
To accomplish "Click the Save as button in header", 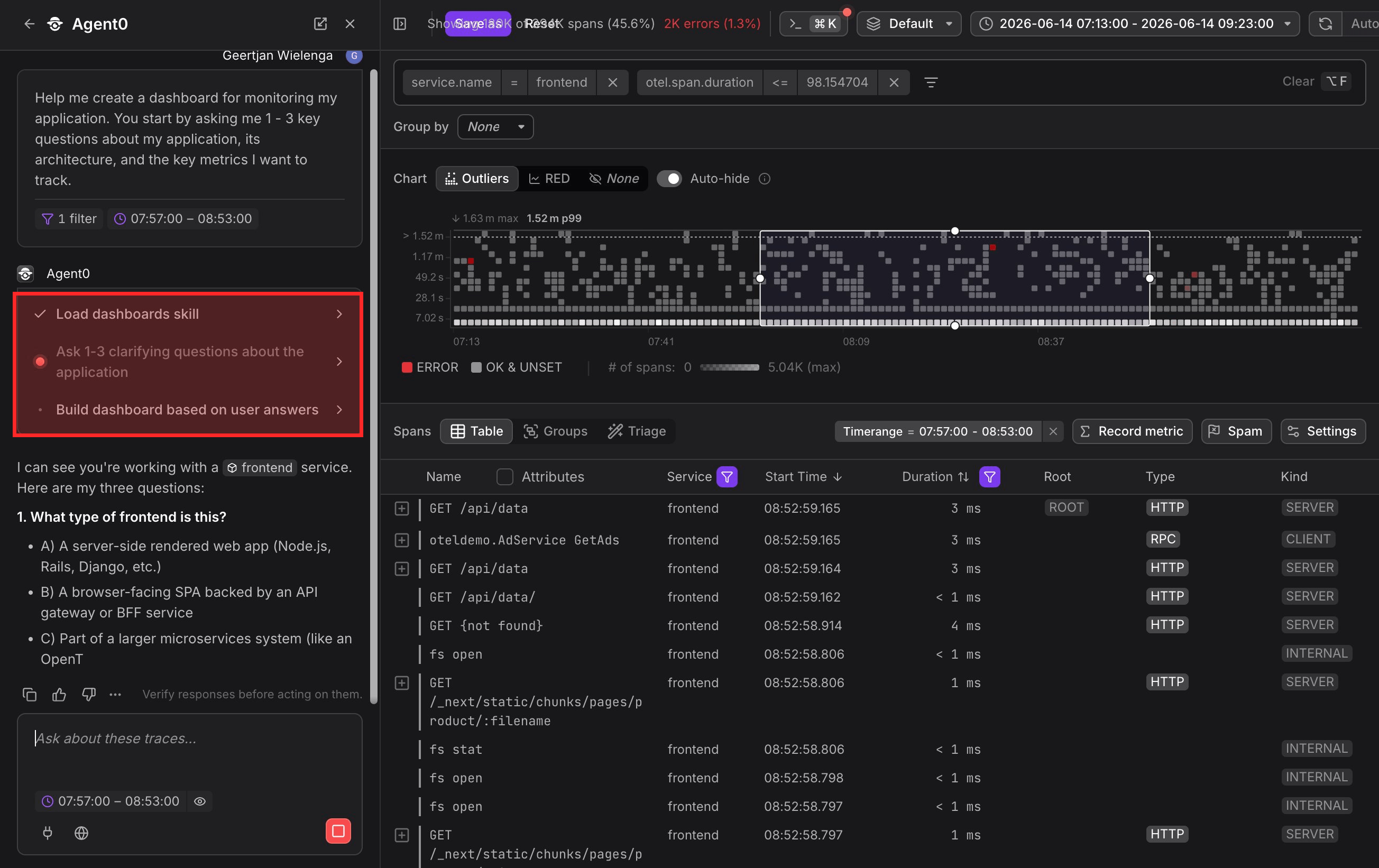I will pos(477,23).
